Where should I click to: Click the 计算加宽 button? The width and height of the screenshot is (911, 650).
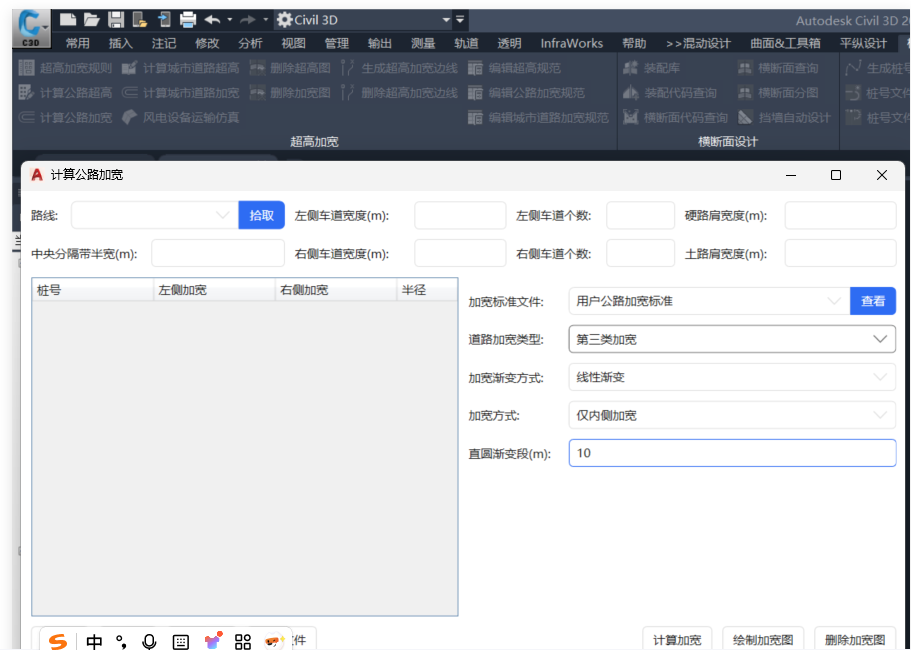(677, 639)
